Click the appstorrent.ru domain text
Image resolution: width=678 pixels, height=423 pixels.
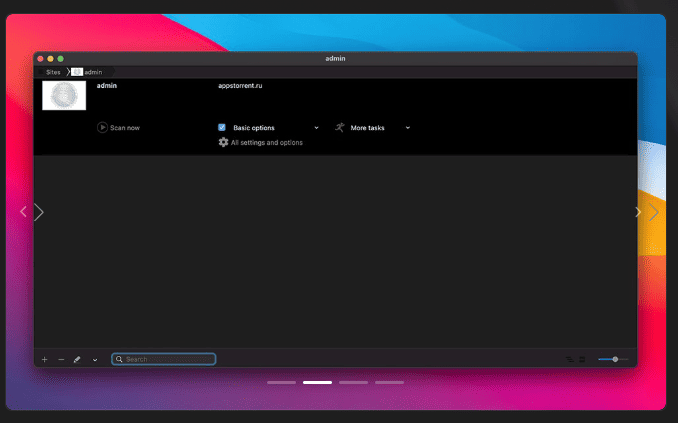coord(240,86)
